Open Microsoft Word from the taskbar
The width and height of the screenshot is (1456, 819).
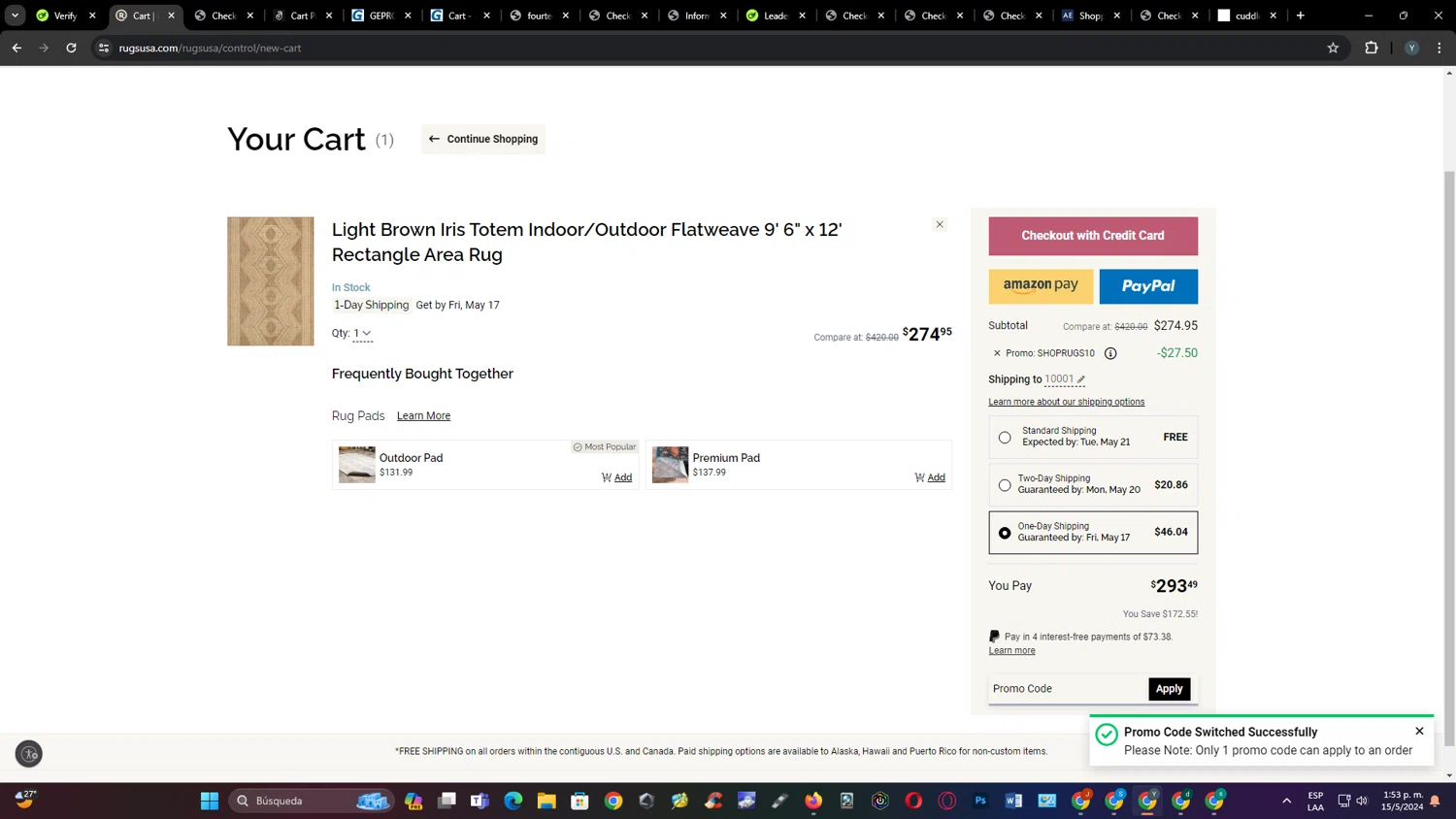pyautogui.click(x=1013, y=801)
